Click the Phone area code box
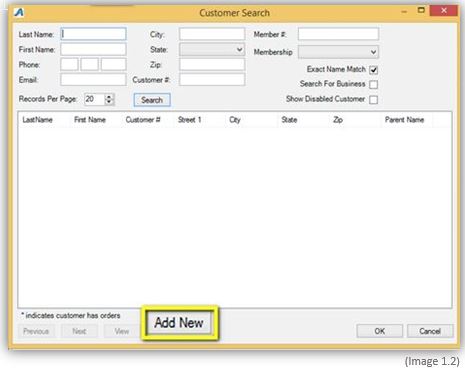465x369 pixels. coord(69,64)
